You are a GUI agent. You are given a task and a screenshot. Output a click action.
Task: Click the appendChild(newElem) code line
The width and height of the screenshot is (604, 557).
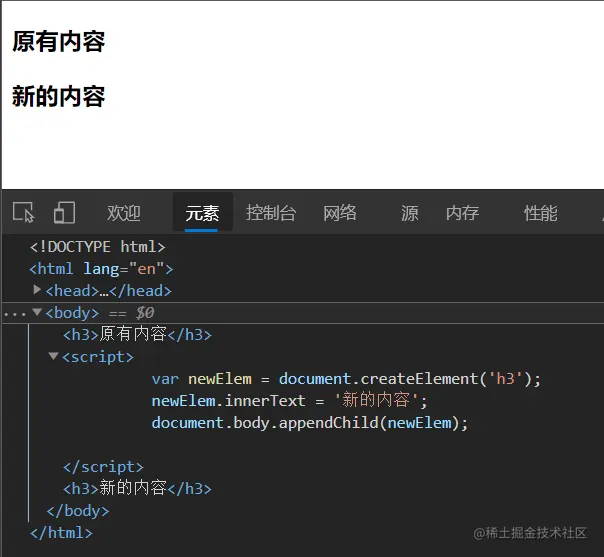click(310, 423)
